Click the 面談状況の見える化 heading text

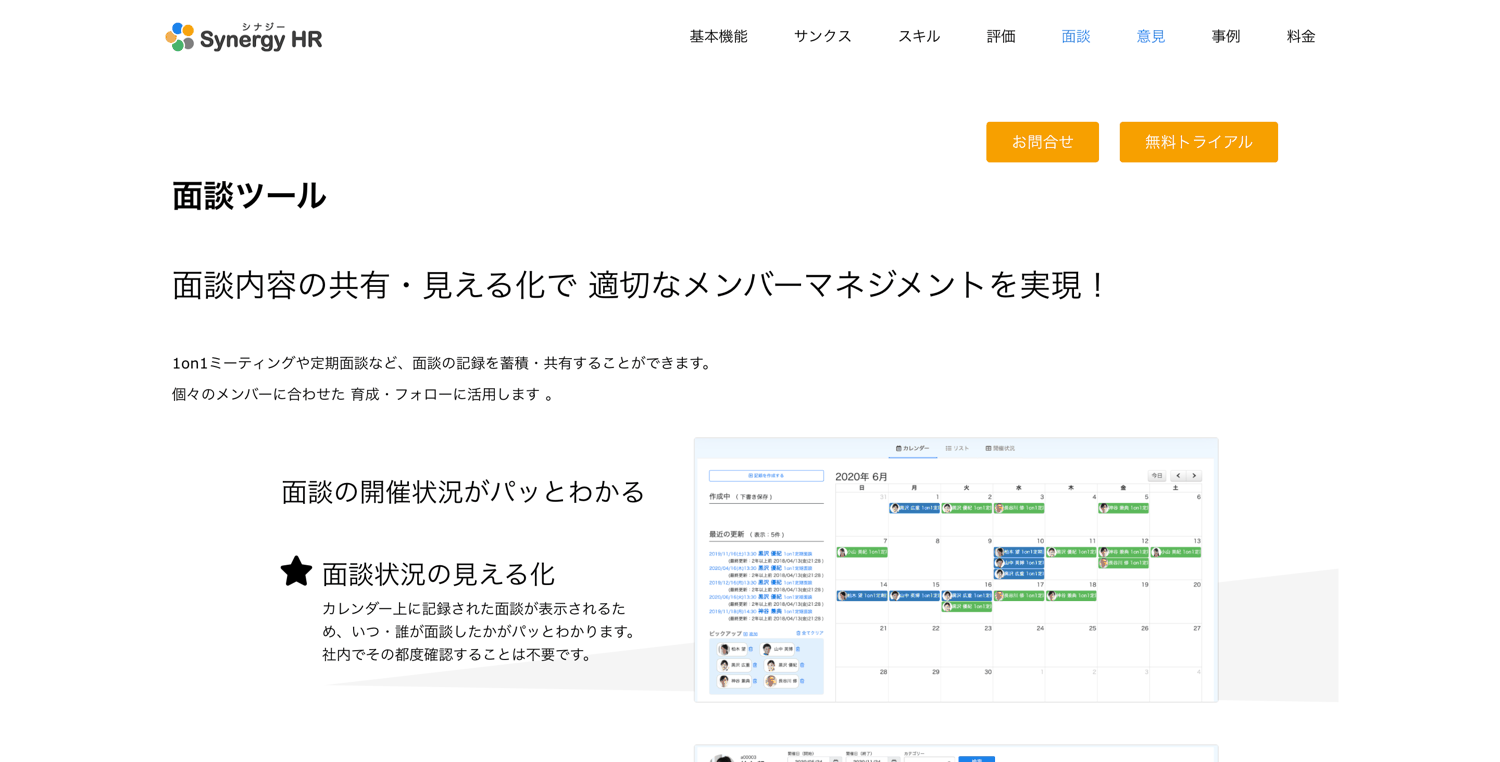pyautogui.click(x=438, y=574)
